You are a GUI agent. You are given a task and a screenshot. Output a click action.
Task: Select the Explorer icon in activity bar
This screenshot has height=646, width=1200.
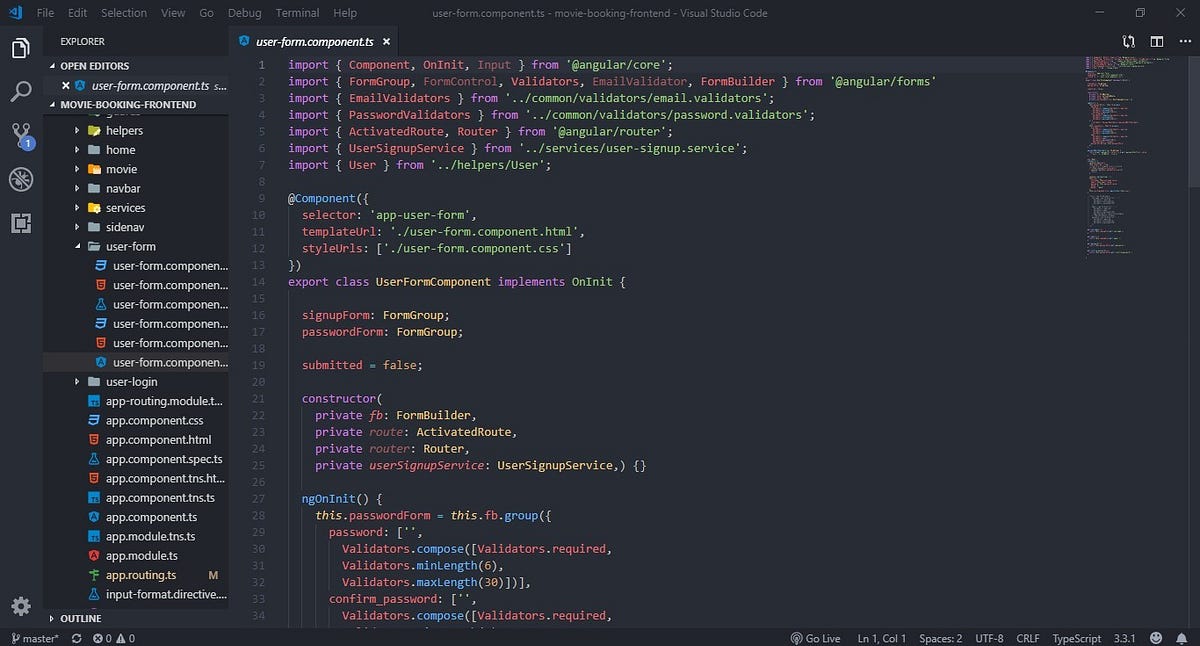21,47
